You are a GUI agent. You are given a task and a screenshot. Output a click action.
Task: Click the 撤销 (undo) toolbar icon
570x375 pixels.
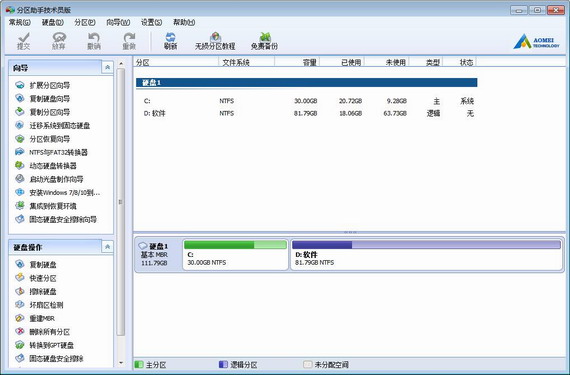(94, 41)
